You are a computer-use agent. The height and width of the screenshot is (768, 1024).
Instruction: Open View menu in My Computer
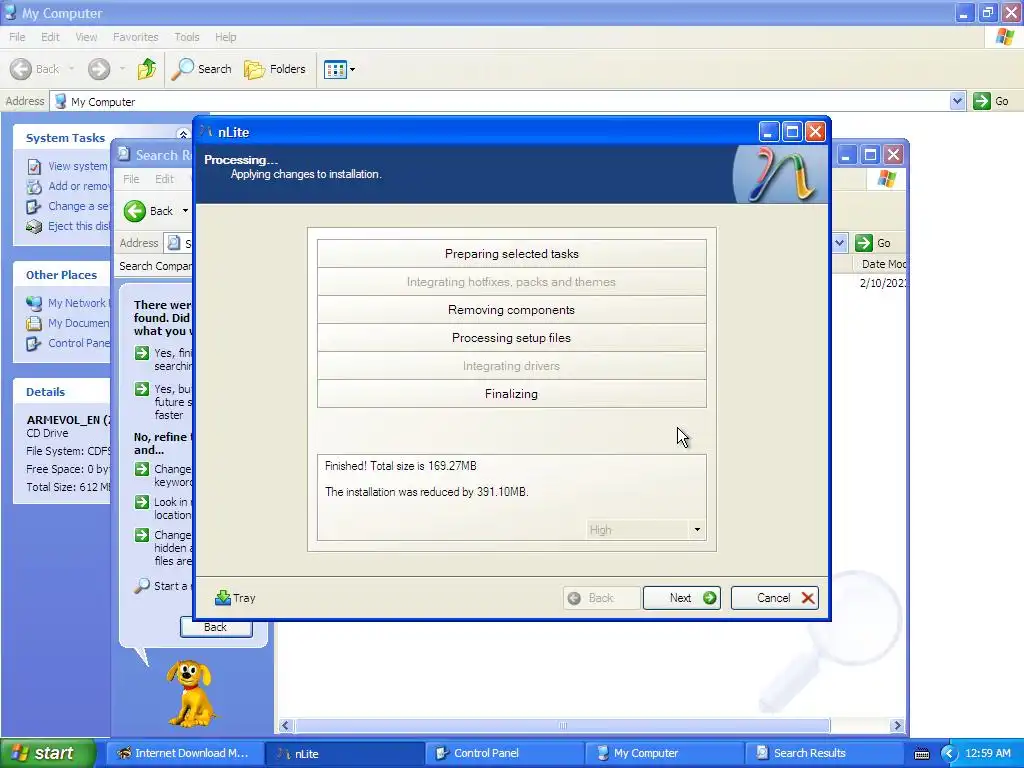coord(86,37)
